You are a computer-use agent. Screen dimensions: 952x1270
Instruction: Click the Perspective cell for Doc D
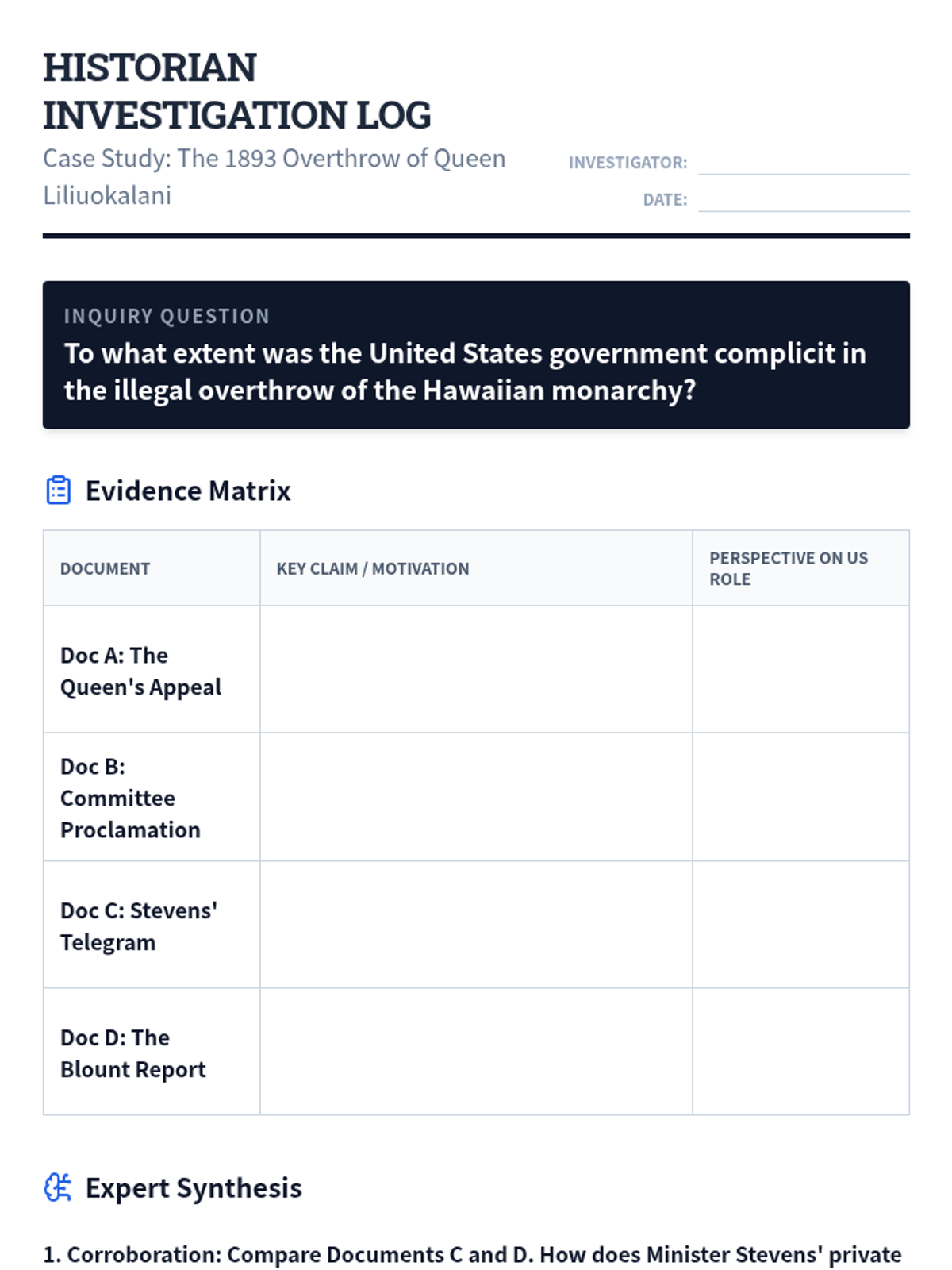point(800,1052)
